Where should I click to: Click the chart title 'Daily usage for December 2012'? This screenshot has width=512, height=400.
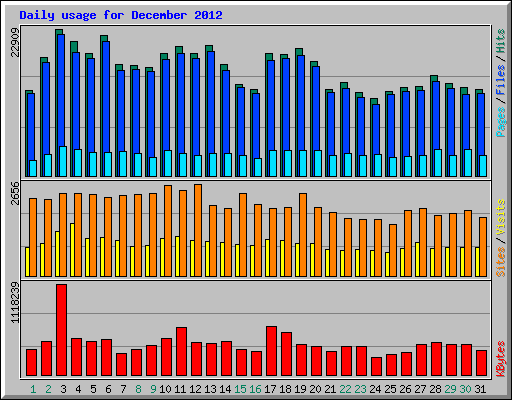(x=121, y=15)
